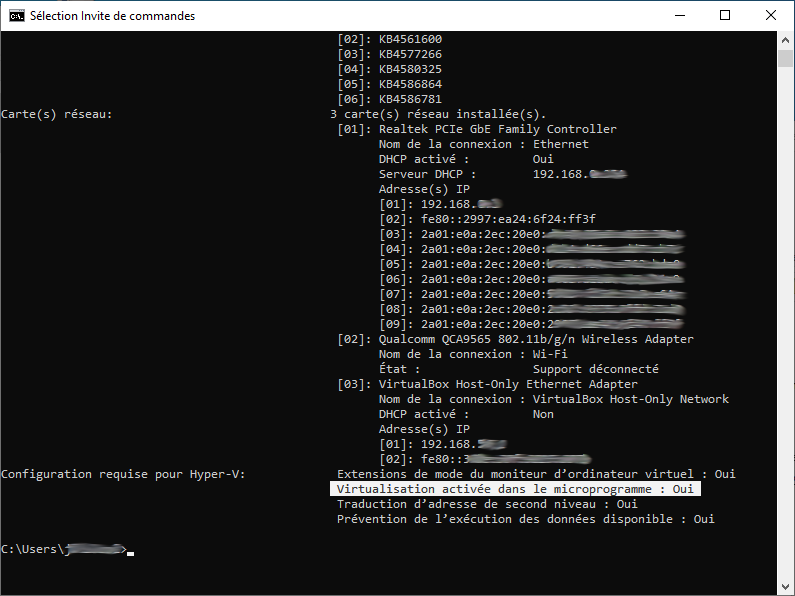This screenshot has height=596, width=795.
Task: Click 'Nom de la connexion : Wi-Fi' line
Action: pyautogui.click(x=473, y=354)
